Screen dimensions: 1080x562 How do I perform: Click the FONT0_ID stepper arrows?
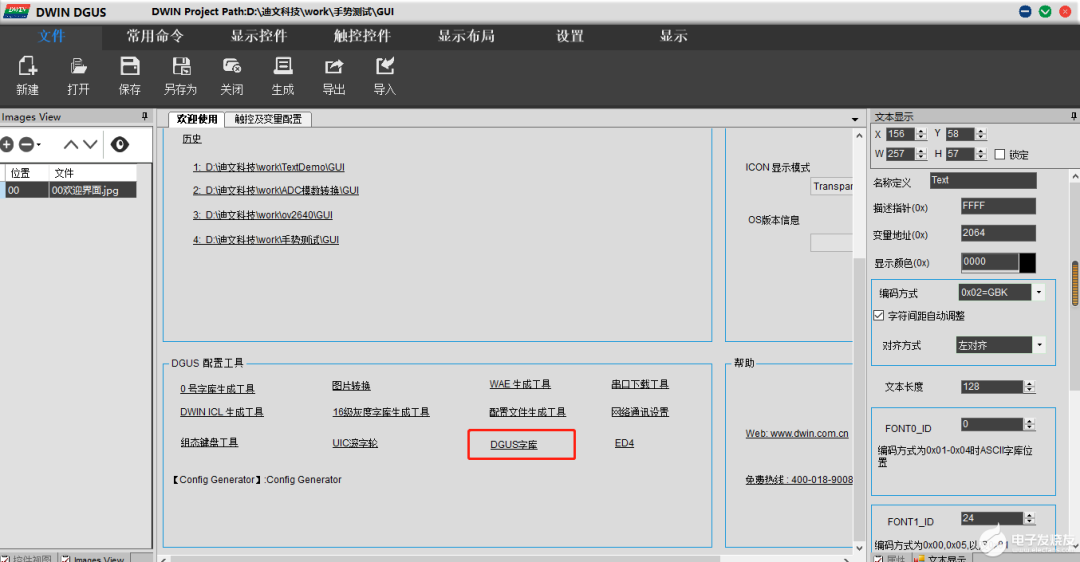tap(1030, 424)
